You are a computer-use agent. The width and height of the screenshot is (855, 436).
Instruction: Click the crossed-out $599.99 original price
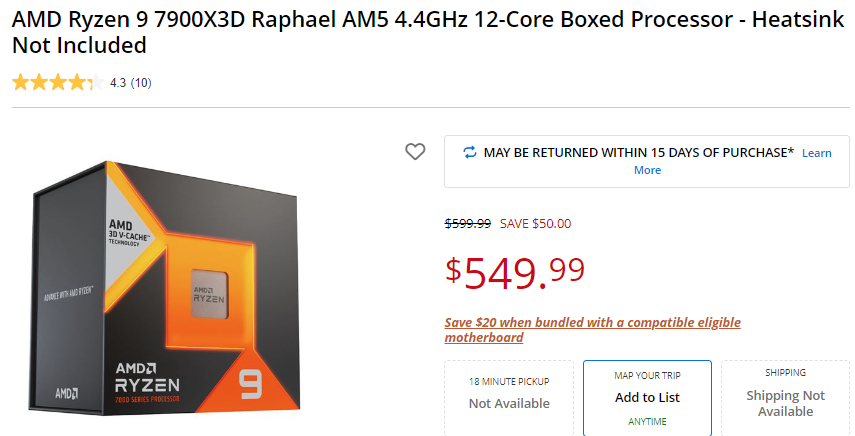pyautogui.click(x=467, y=224)
